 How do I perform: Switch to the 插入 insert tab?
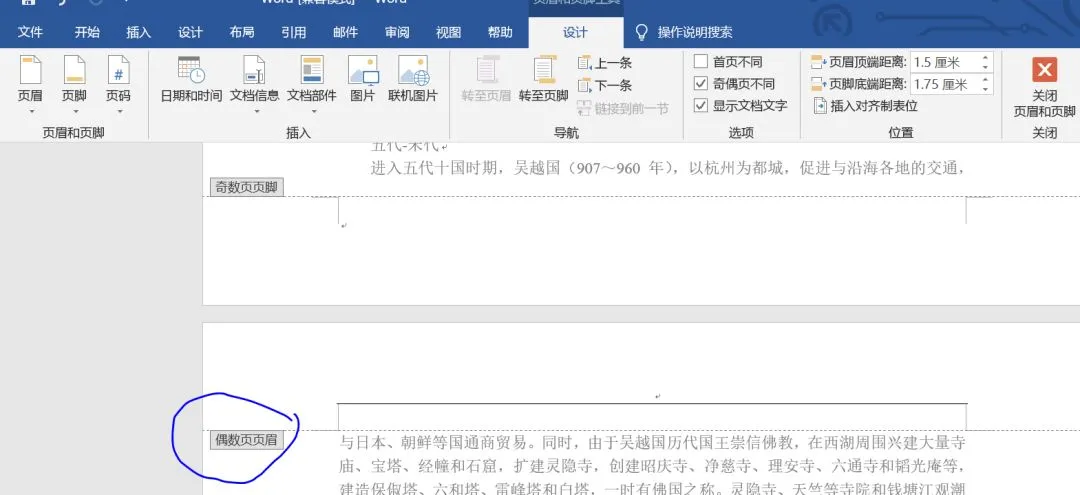click(138, 32)
